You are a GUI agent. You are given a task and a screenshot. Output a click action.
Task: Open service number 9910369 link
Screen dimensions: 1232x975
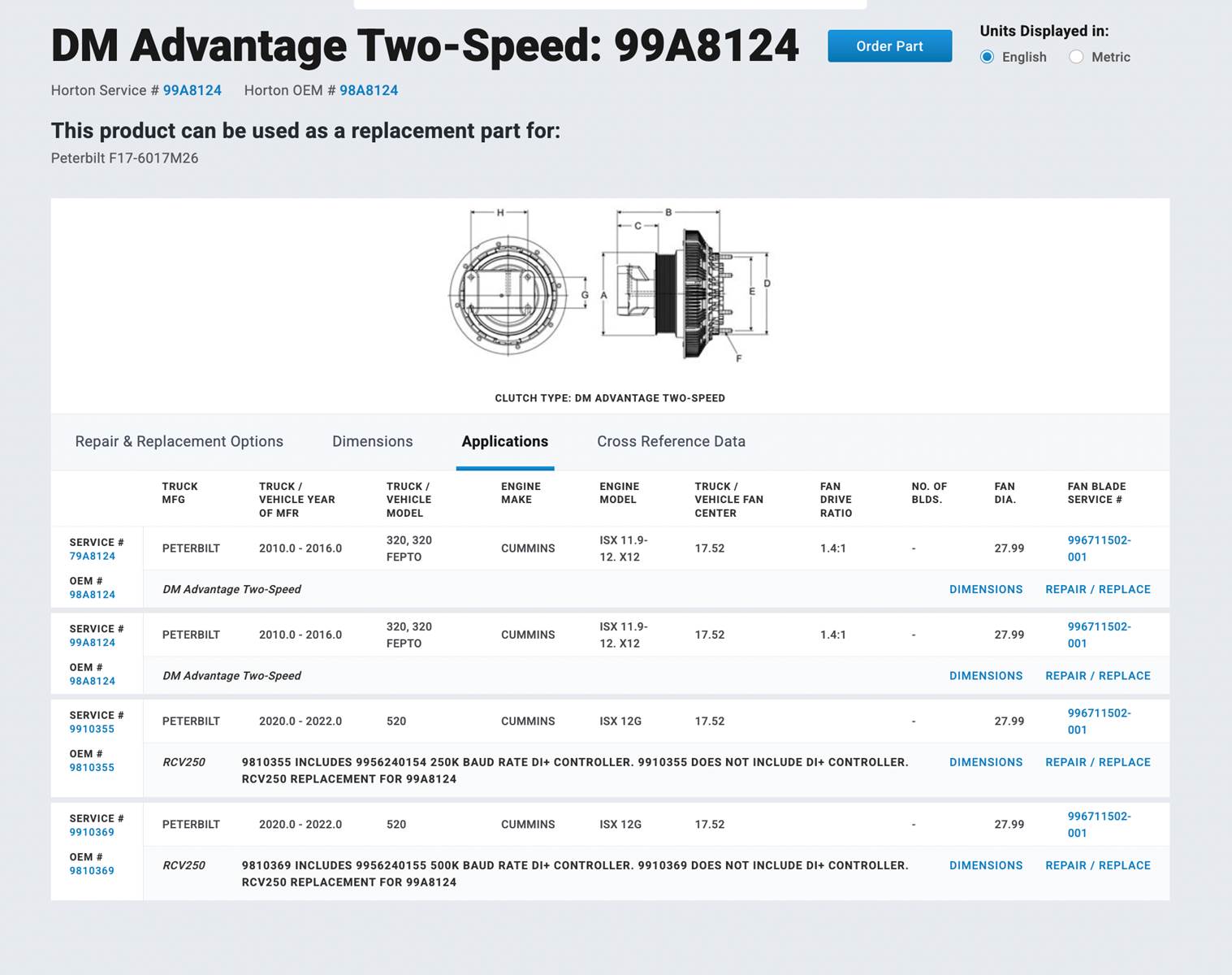click(x=92, y=832)
